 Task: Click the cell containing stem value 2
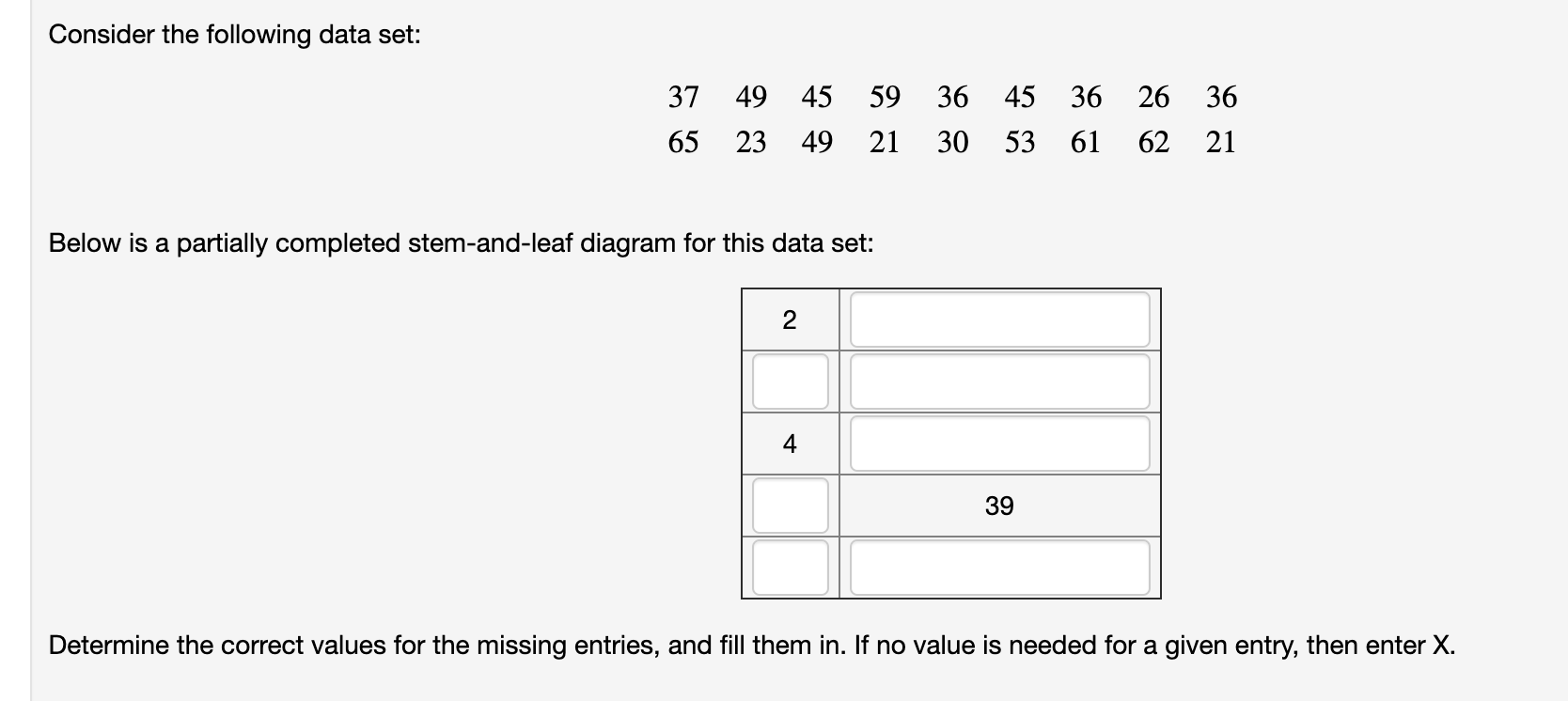click(x=790, y=319)
